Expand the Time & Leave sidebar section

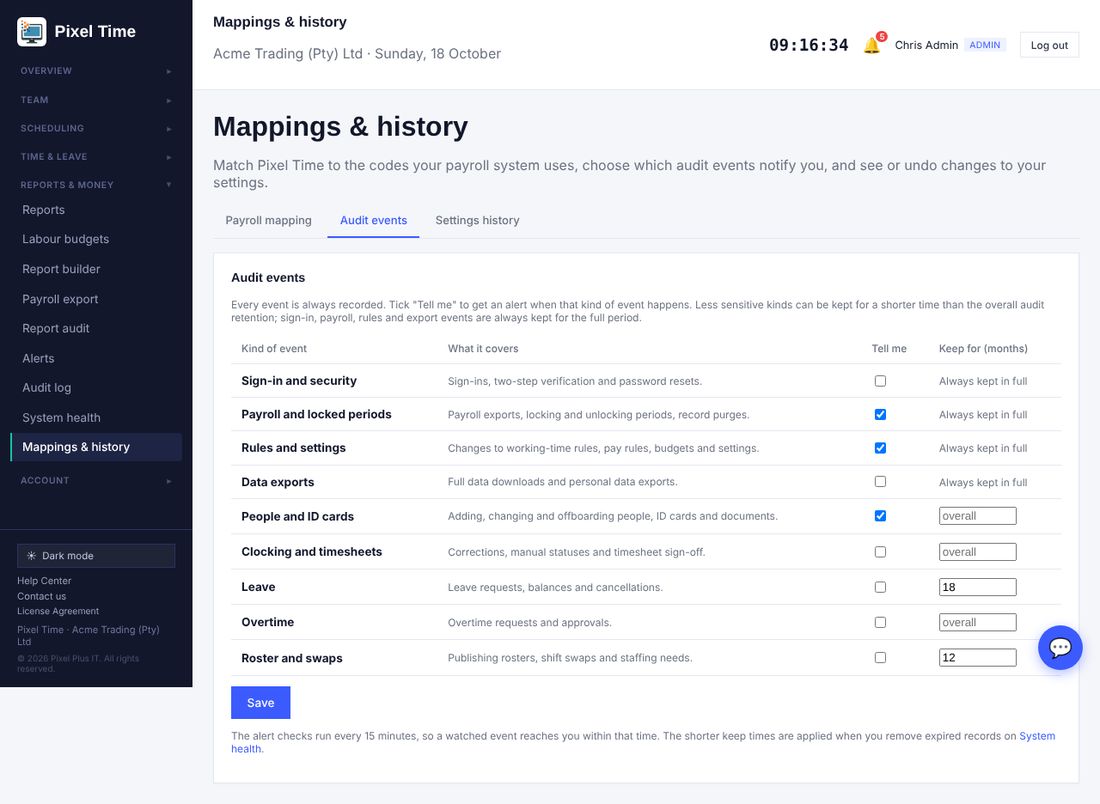[96, 156]
